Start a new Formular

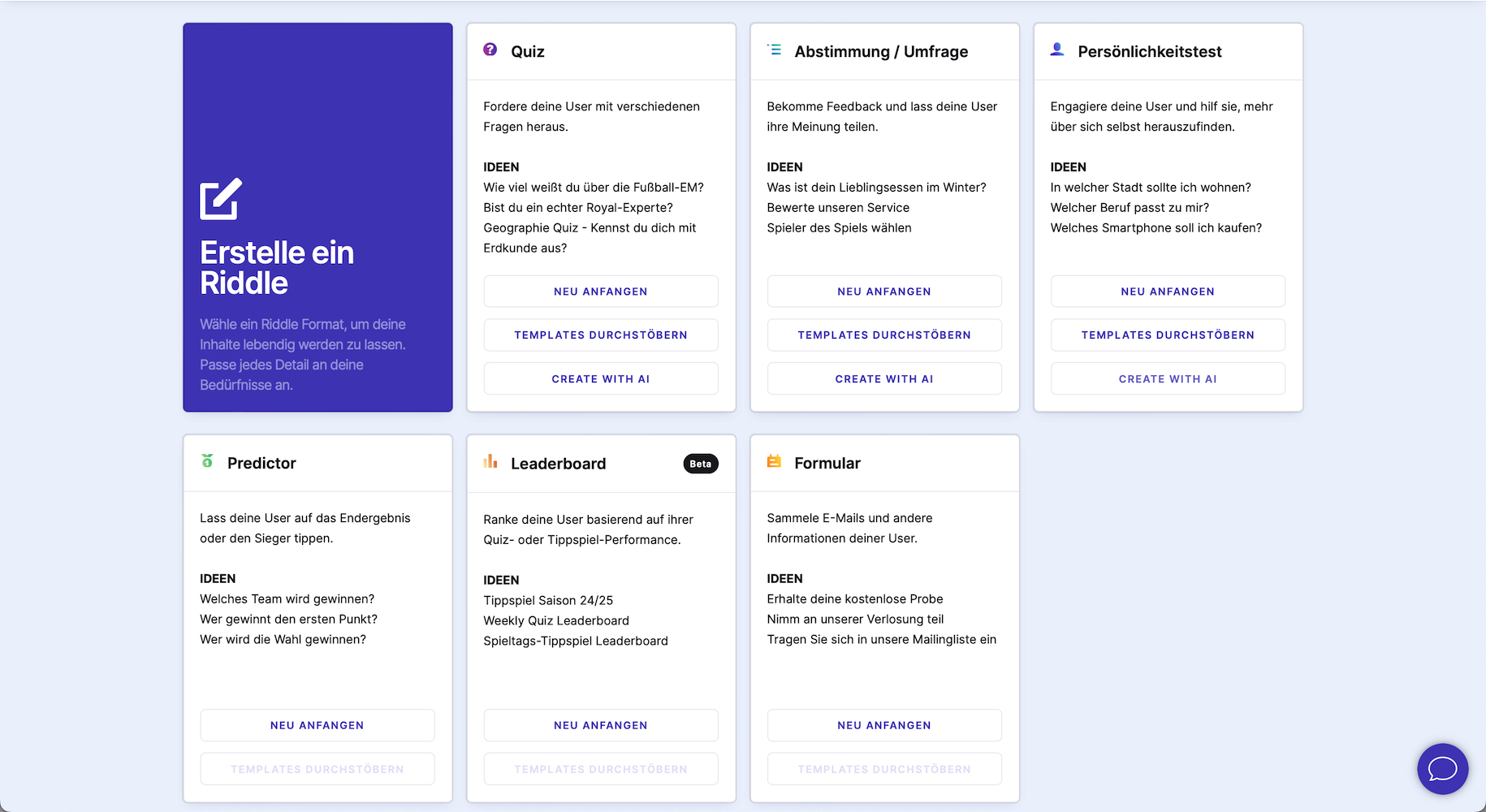coord(883,725)
